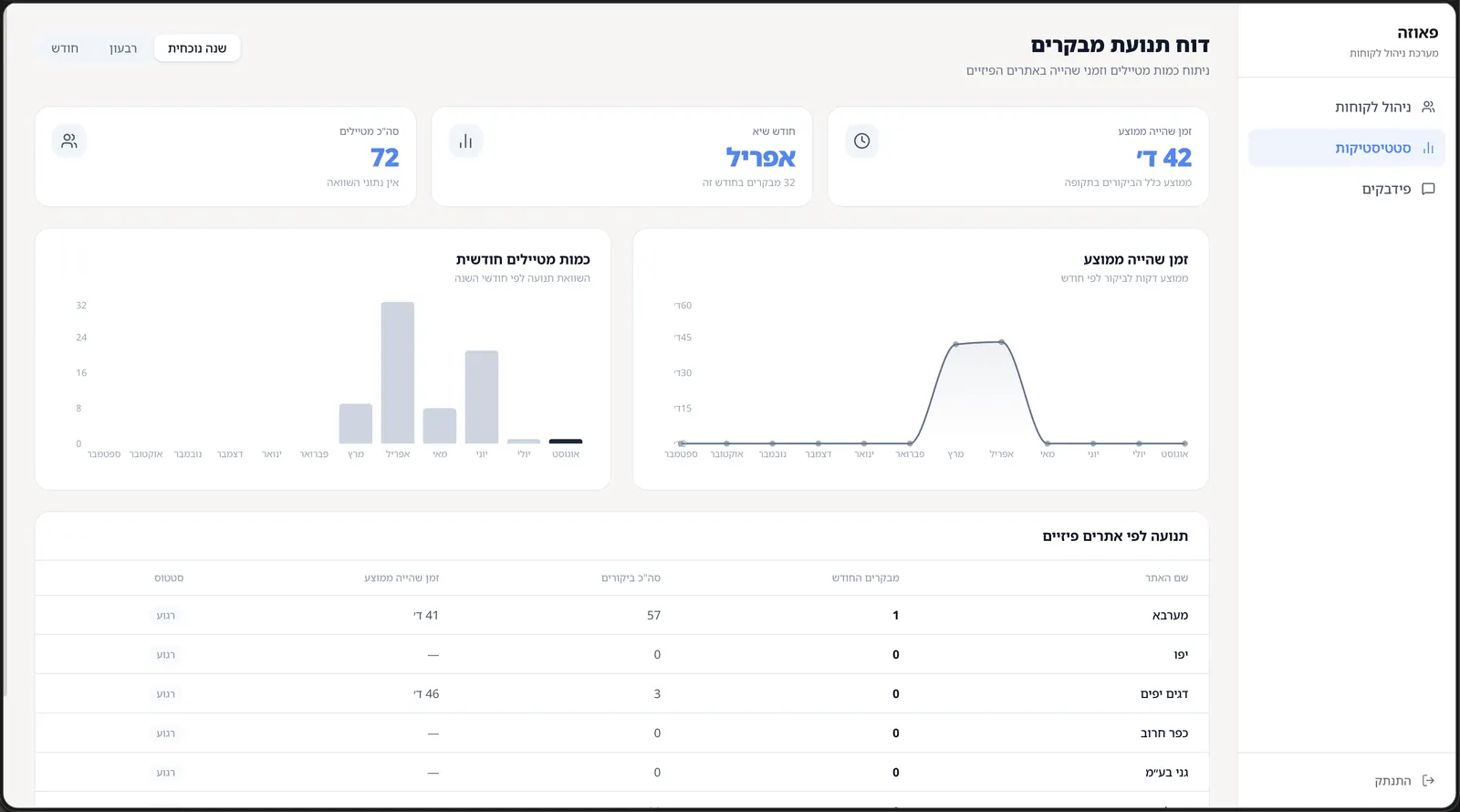Click the זמן שהייה ממוצע column header

pyautogui.click(x=401, y=578)
